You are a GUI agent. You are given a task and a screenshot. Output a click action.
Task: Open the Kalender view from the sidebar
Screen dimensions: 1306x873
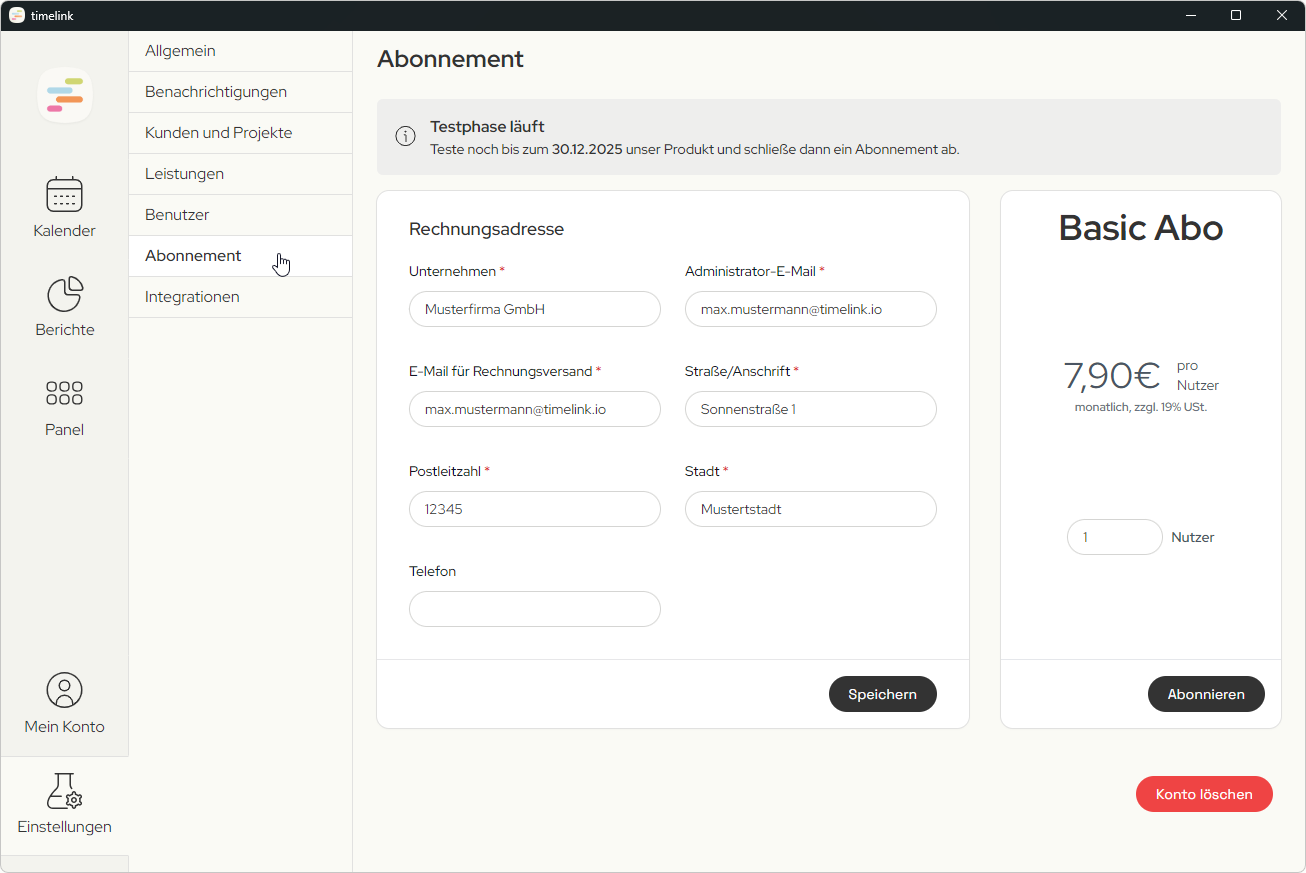(x=64, y=207)
